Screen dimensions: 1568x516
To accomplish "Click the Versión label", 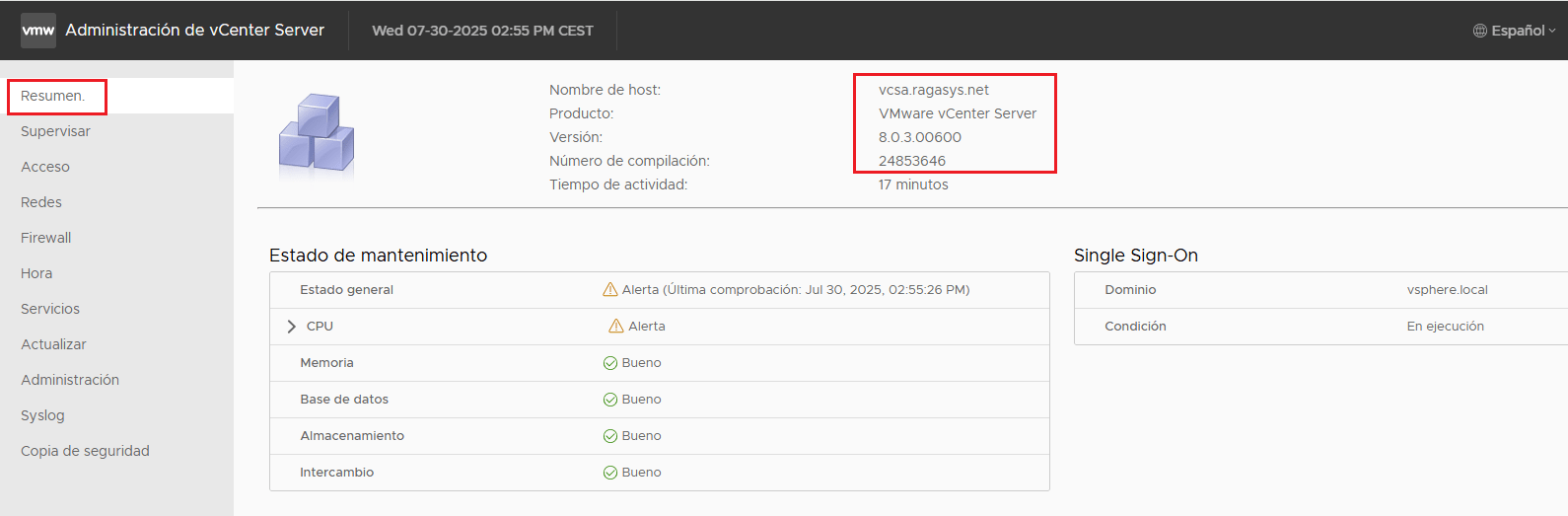I will (x=576, y=137).
